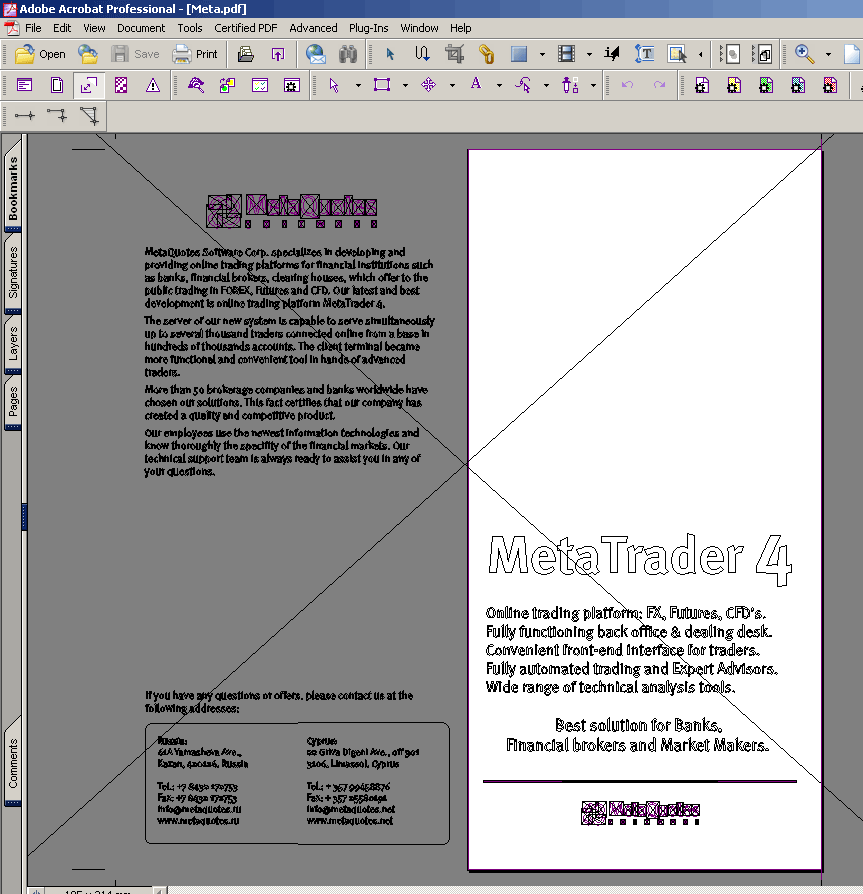Toggle the wireframe view button
Viewport: 863px width, 894px height.
[89, 86]
